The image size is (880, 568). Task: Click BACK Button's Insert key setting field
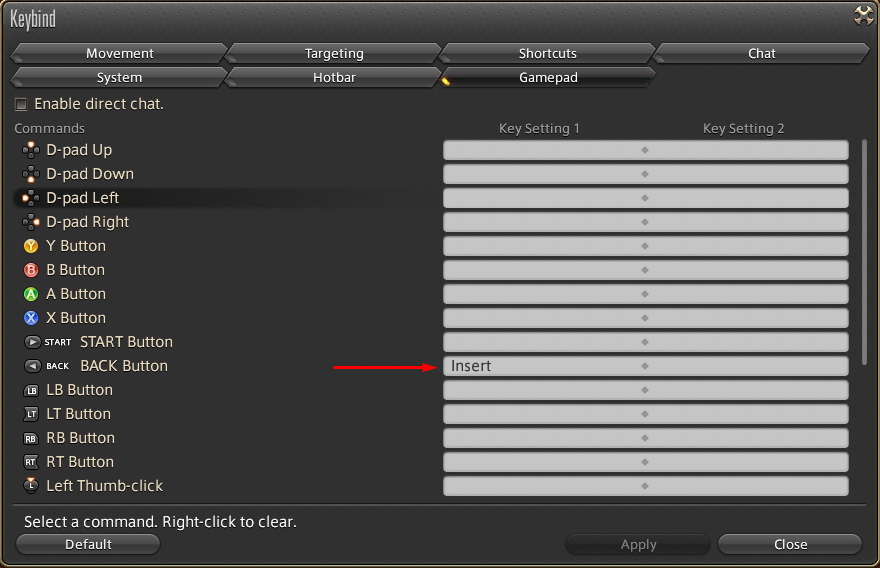point(542,366)
